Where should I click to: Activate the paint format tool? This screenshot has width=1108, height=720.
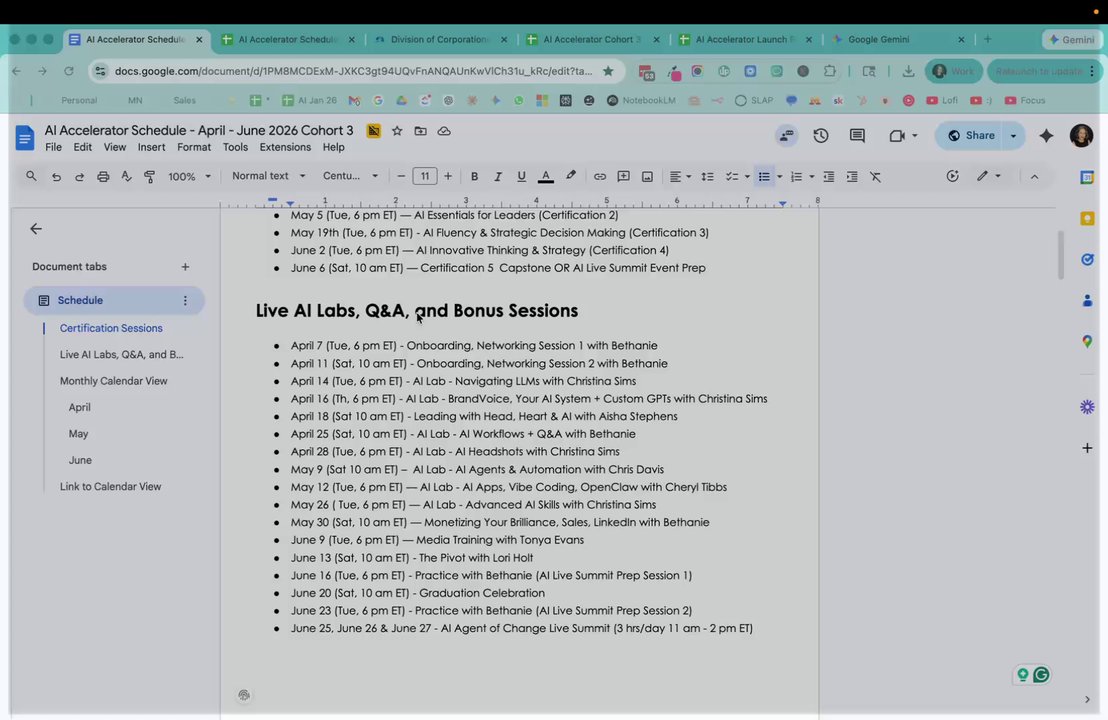click(x=149, y=177)
